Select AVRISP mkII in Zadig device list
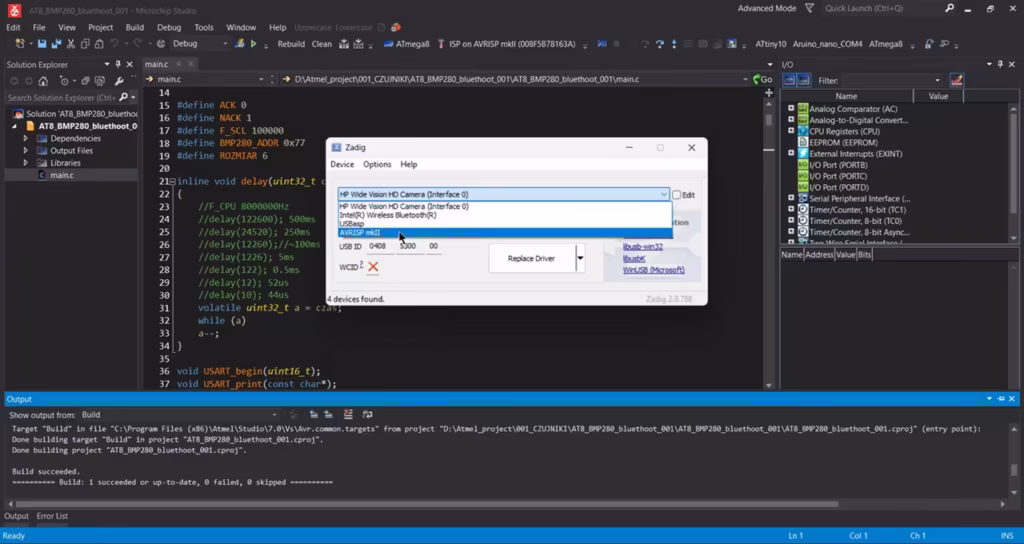 360,233
